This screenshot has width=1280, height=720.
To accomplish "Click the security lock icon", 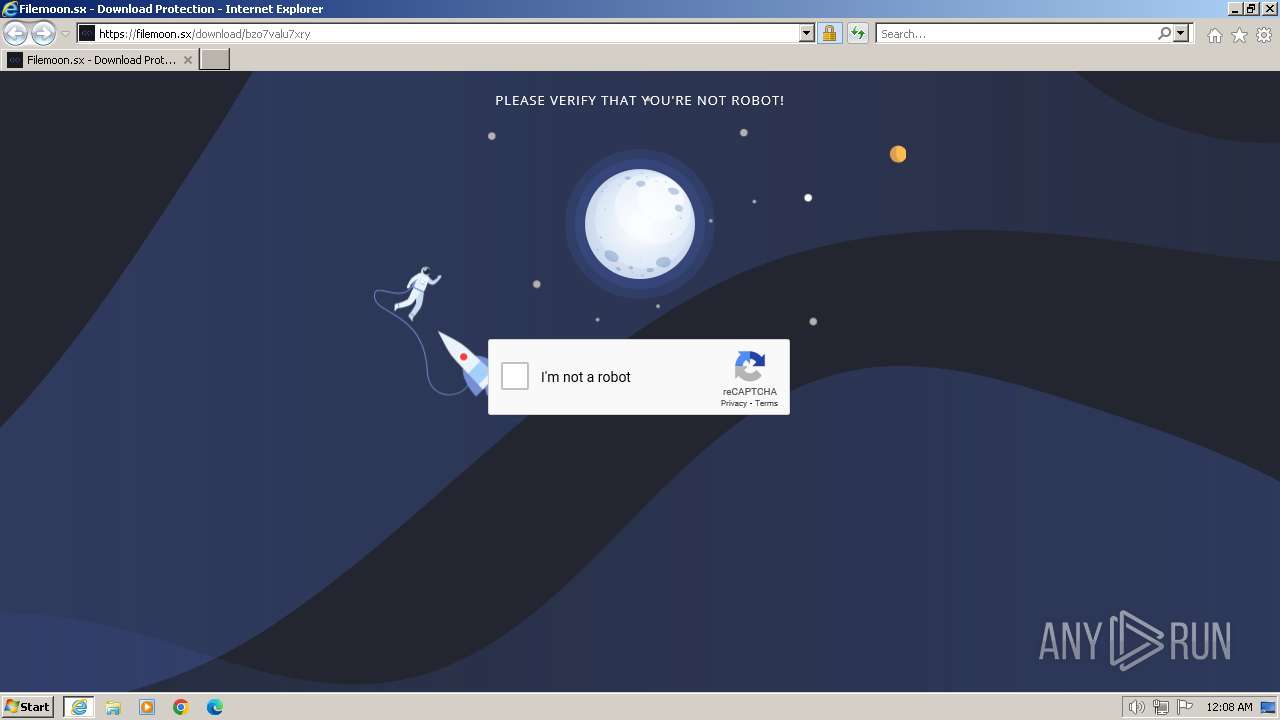I will pos(829,33).
